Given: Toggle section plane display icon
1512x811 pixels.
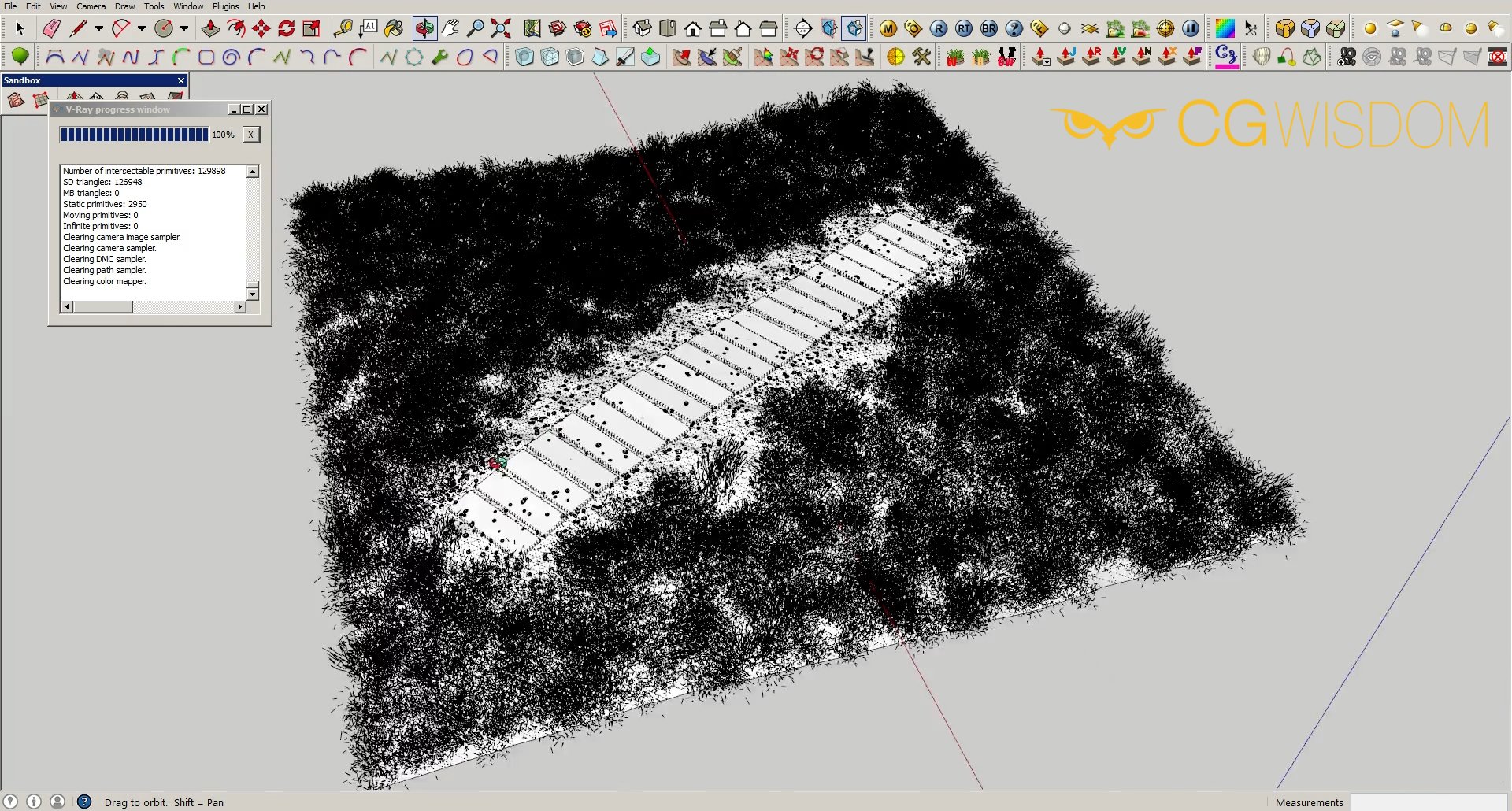Looking at the screenshot, I should coord(829,29).
